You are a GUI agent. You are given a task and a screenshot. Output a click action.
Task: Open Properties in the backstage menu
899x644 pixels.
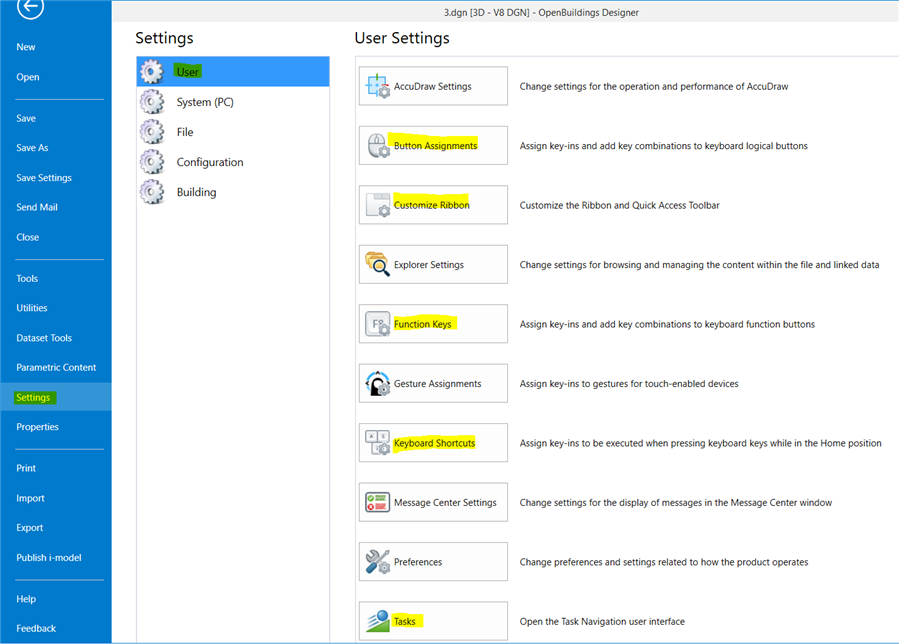(x=37, y=427)
